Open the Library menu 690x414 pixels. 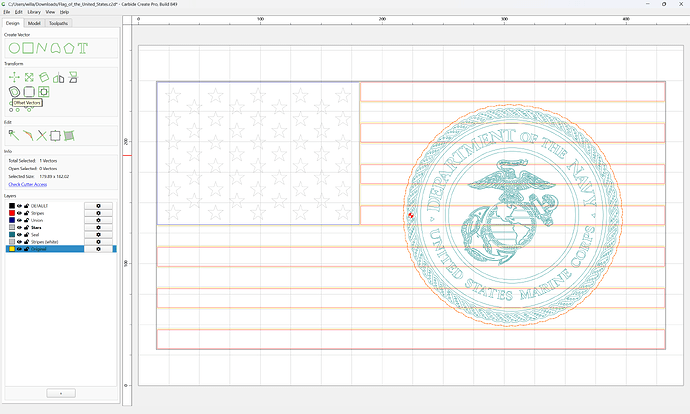coord(34,12)
